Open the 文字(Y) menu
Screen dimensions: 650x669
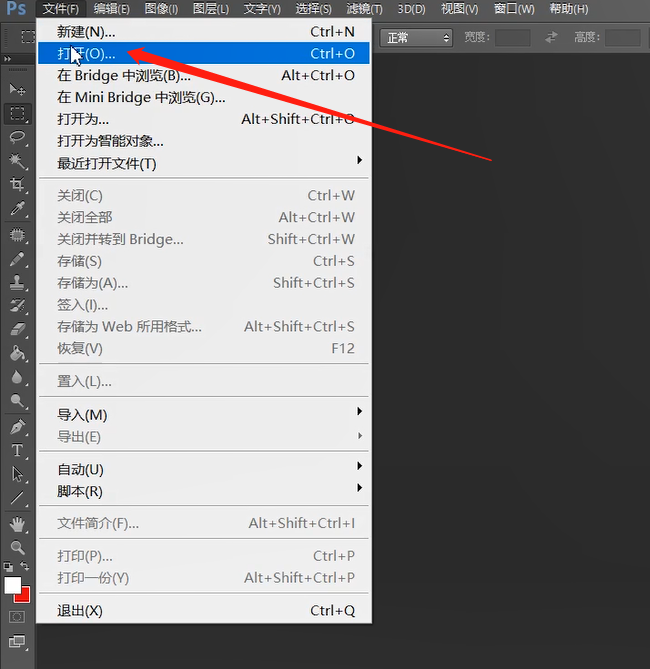pyautogui.click(x=262, y=9)
